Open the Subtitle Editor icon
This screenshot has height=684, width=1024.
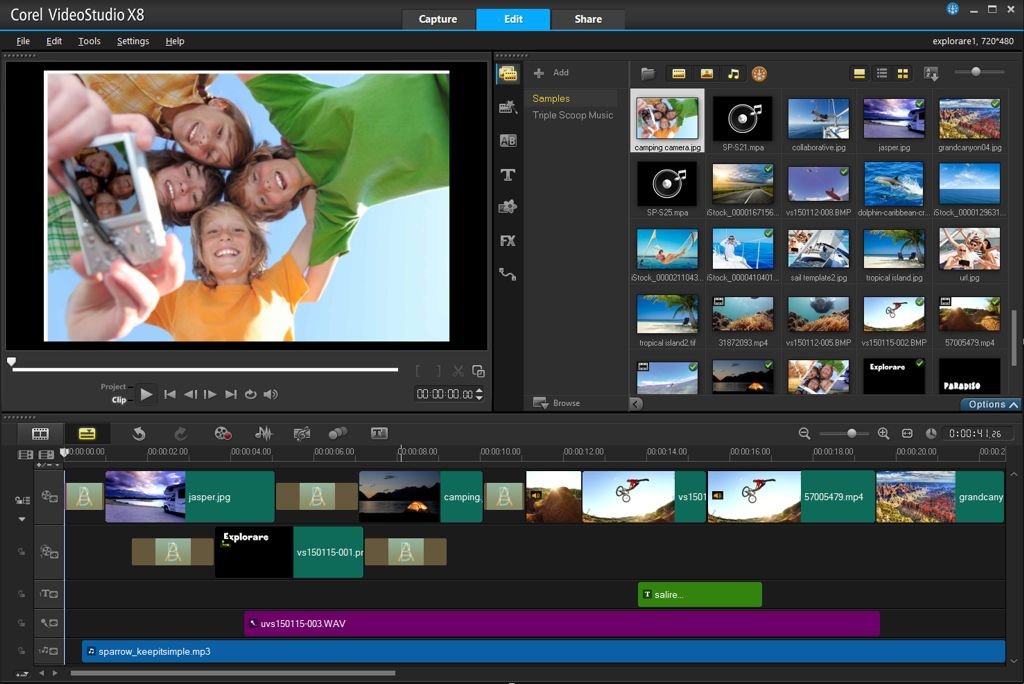(379, 434)
